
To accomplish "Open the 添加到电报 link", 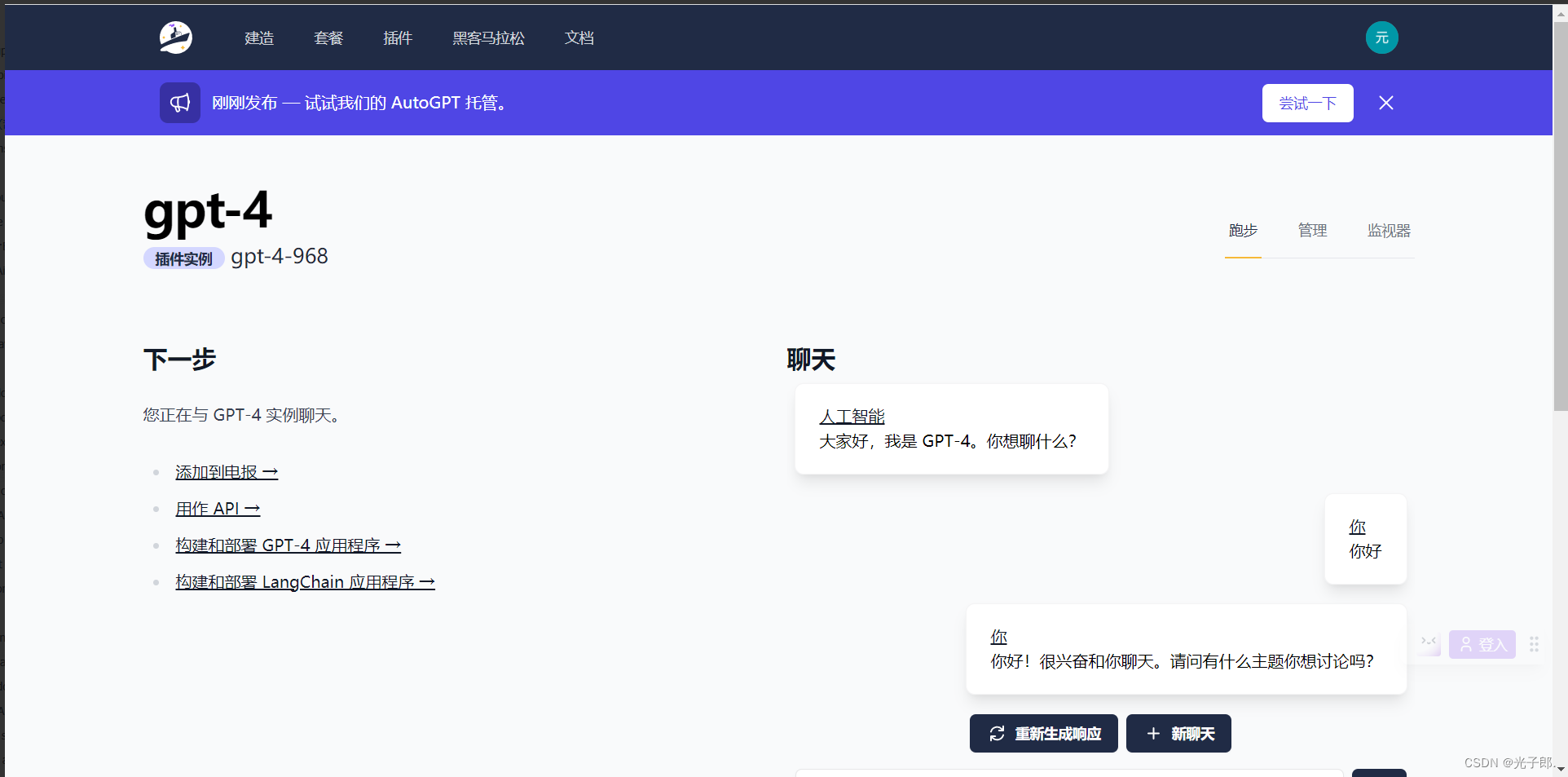I will coord(227,472).
